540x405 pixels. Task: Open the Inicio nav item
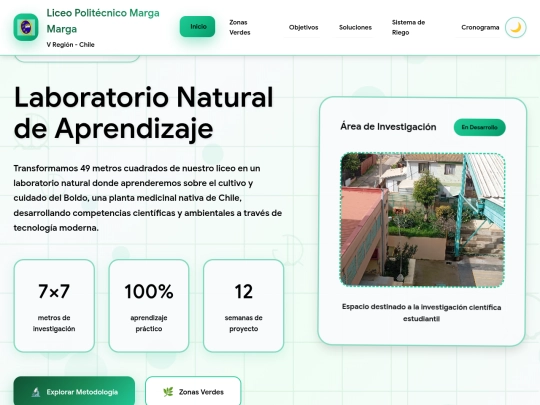coord(197,27)
